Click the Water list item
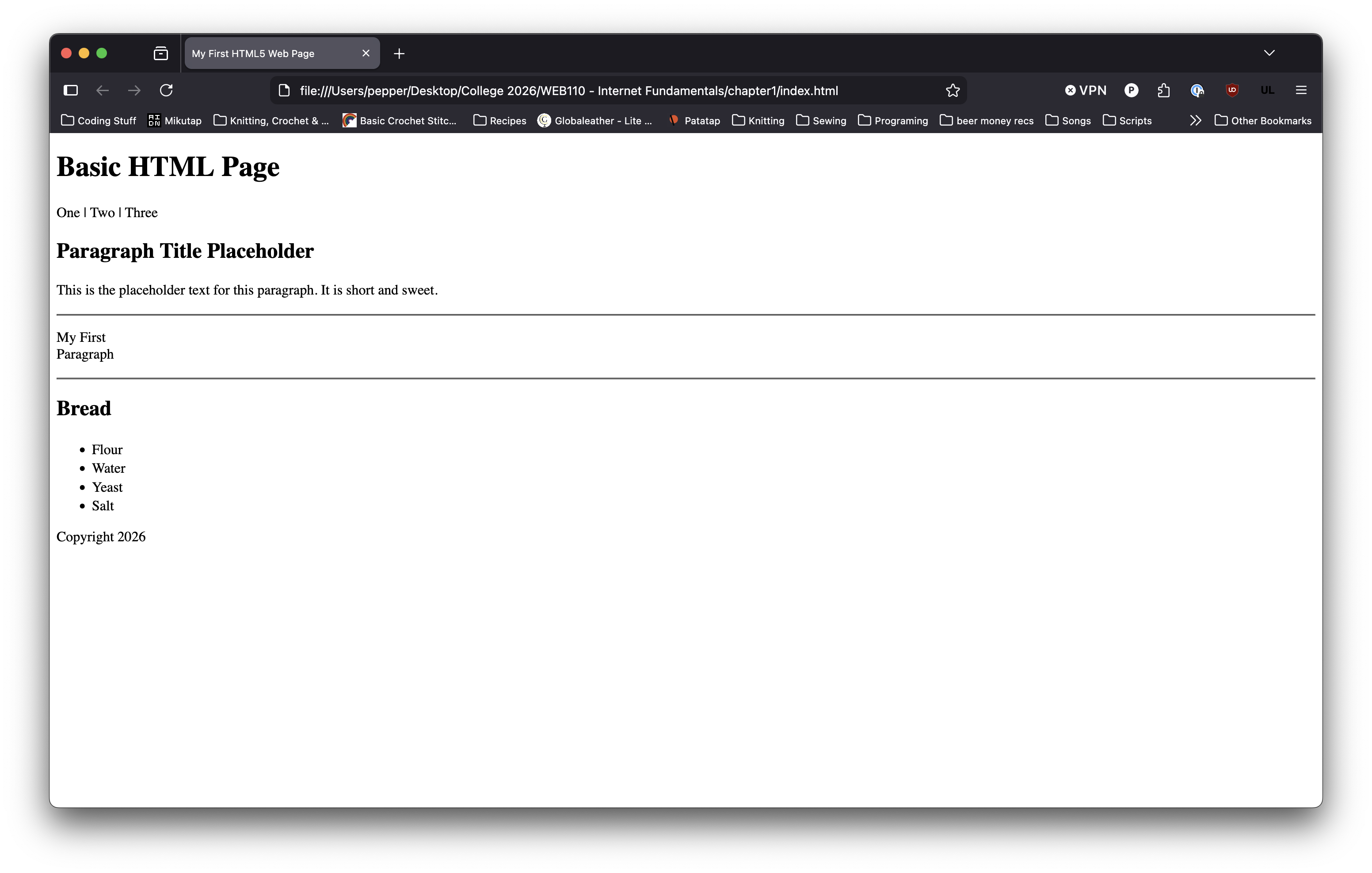The height and width of the screenshot is (873, 1372). (x=108, y=468)
